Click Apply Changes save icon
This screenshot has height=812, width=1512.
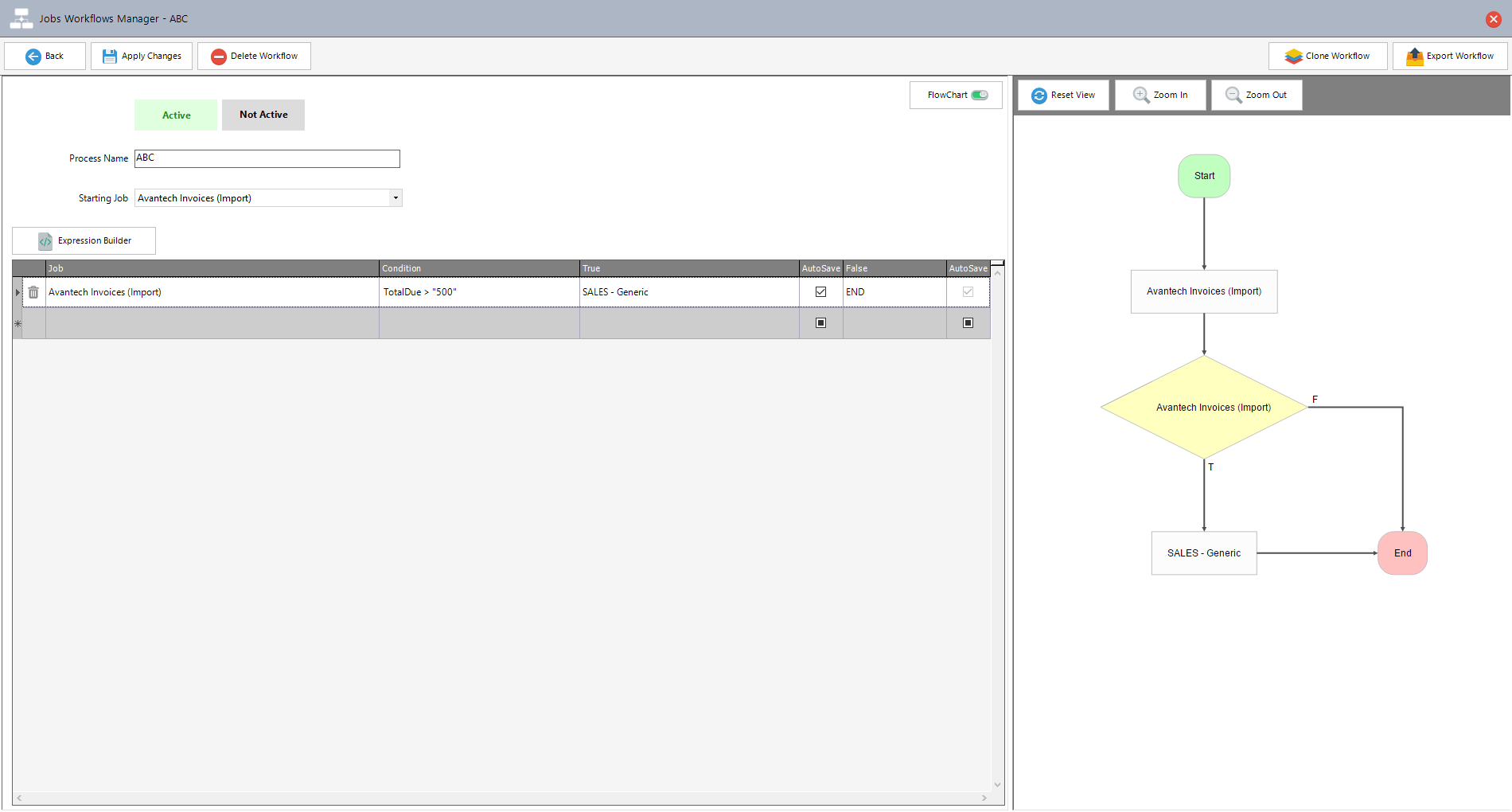(x=110, y=57)
